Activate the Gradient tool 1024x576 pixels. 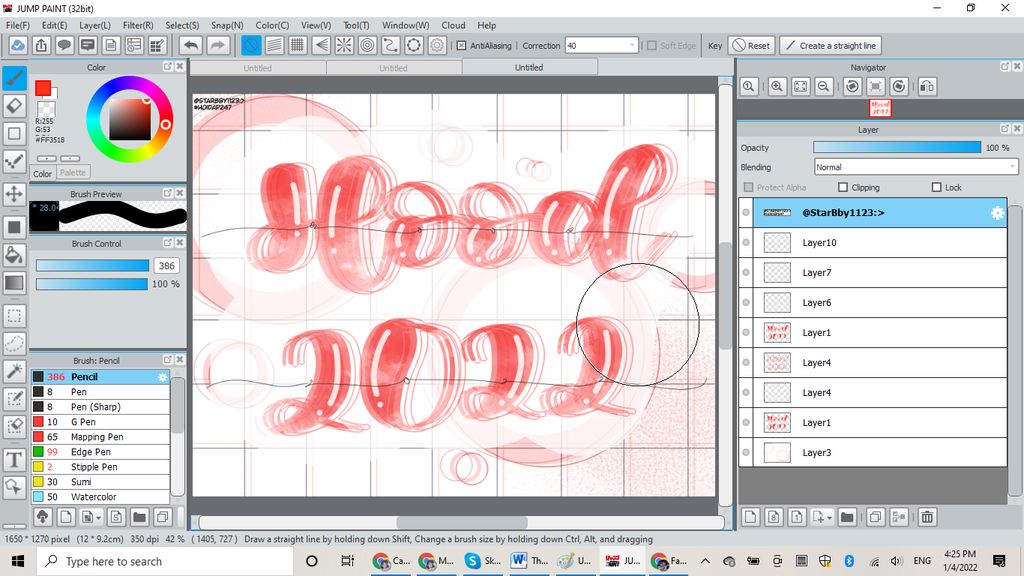pos(14,283)
